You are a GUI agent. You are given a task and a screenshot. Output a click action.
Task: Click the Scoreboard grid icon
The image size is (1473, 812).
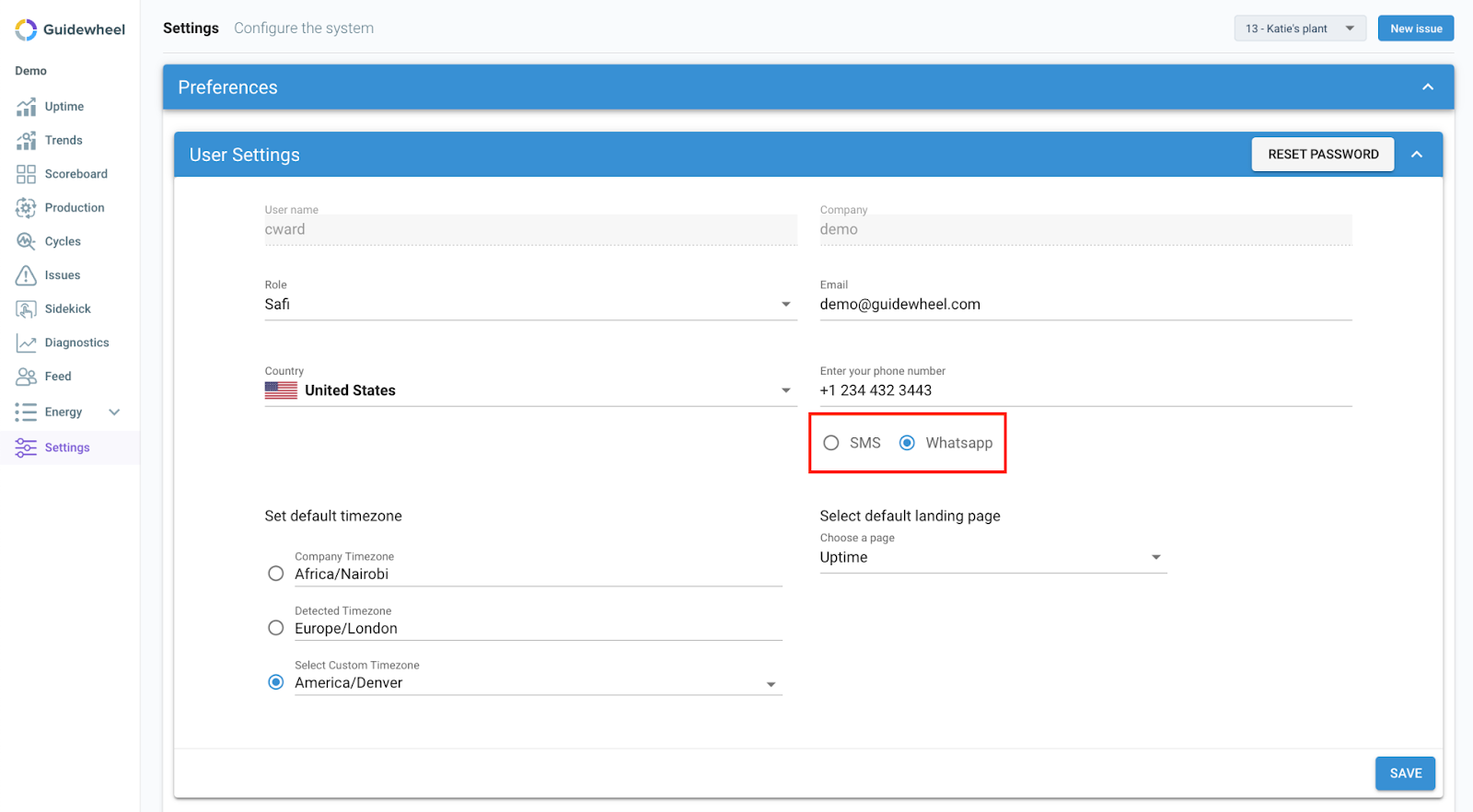click(x=26, y=174)
